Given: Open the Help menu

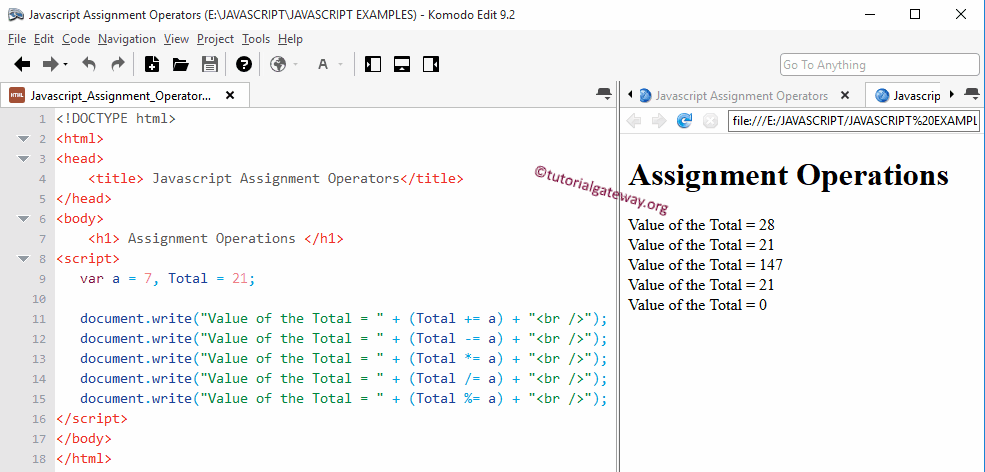Looking at the screenshot, I should click(x=290, y=39).
